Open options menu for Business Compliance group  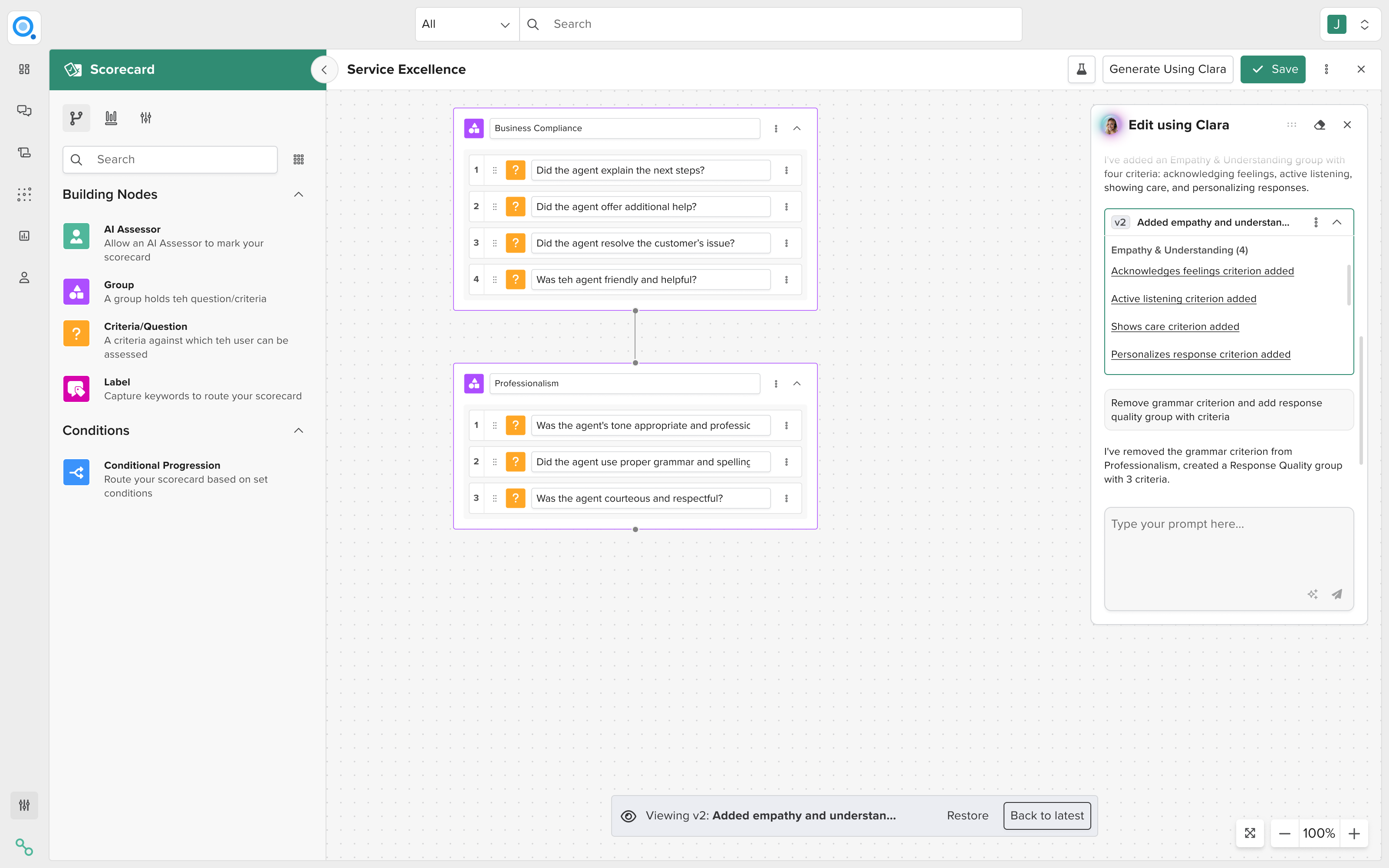(x=776, y=128)
